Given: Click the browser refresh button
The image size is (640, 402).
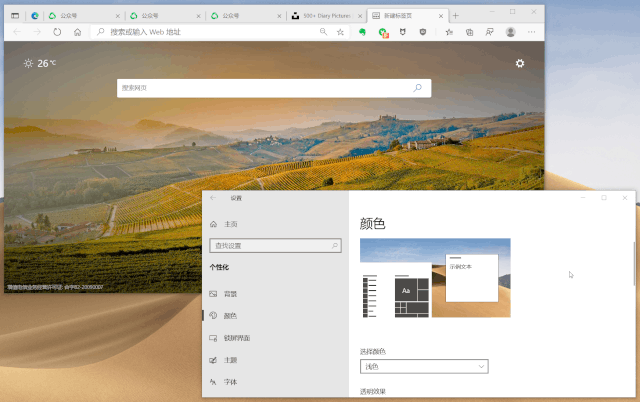Looking at the screenshot, I should point(57,32).
